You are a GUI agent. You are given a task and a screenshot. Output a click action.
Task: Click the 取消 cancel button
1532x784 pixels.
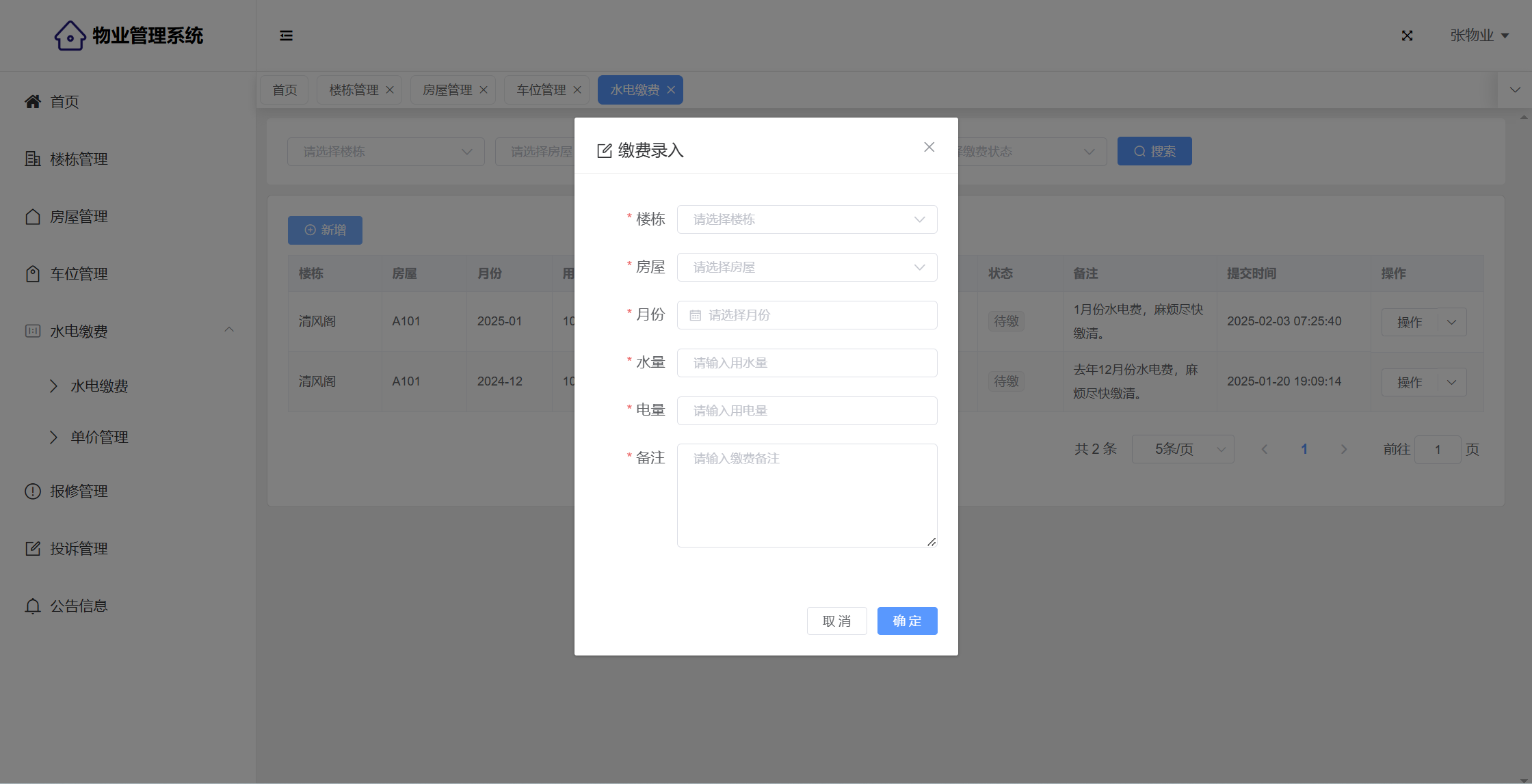[836, 621]
